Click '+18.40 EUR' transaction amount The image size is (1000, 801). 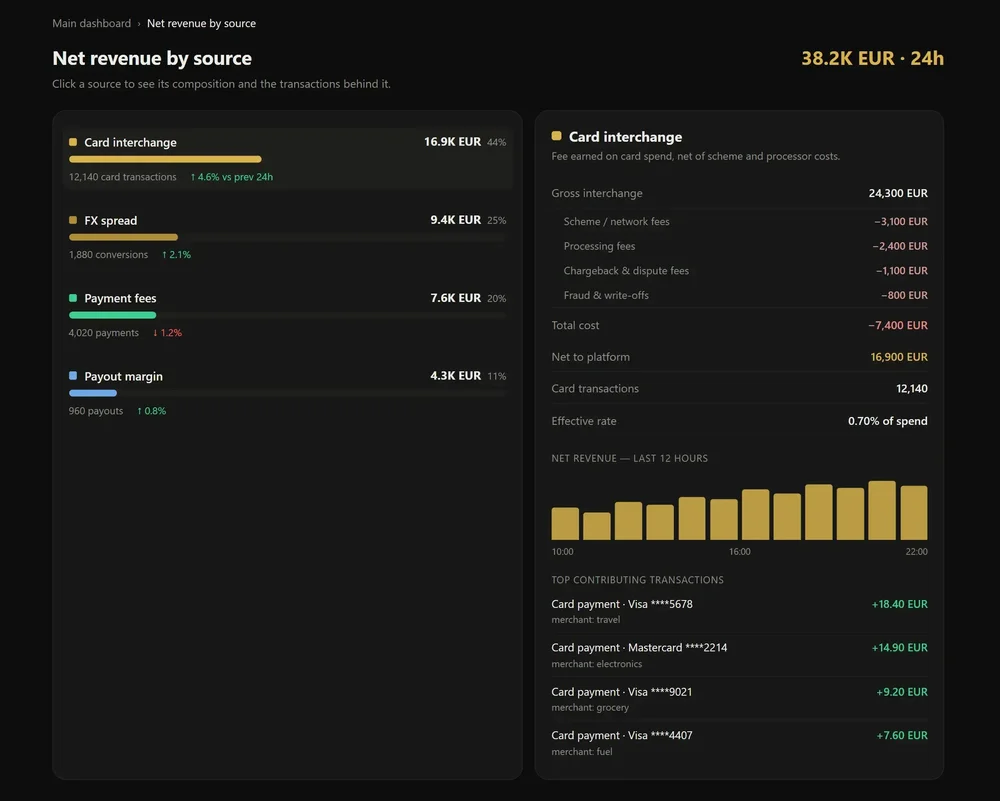tap(900, 604)
